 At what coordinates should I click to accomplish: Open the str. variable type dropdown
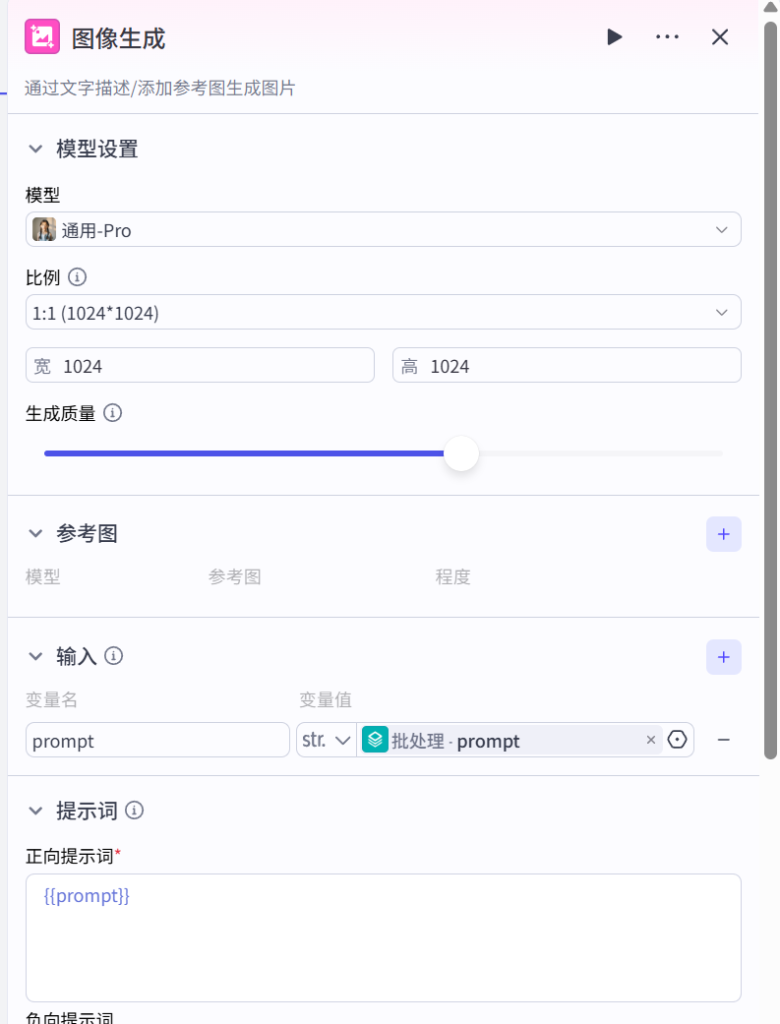point(326,740)
